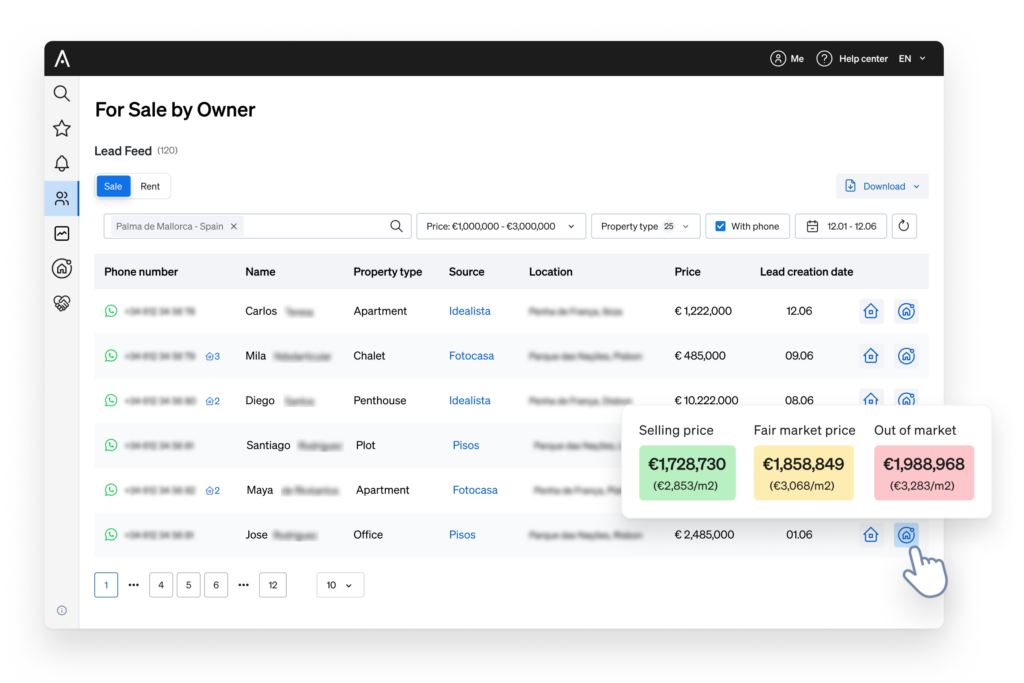Click the red Out of market box
Image resolution: width=1024 pixels, height=683 pixels.
(x=923, y=473)
